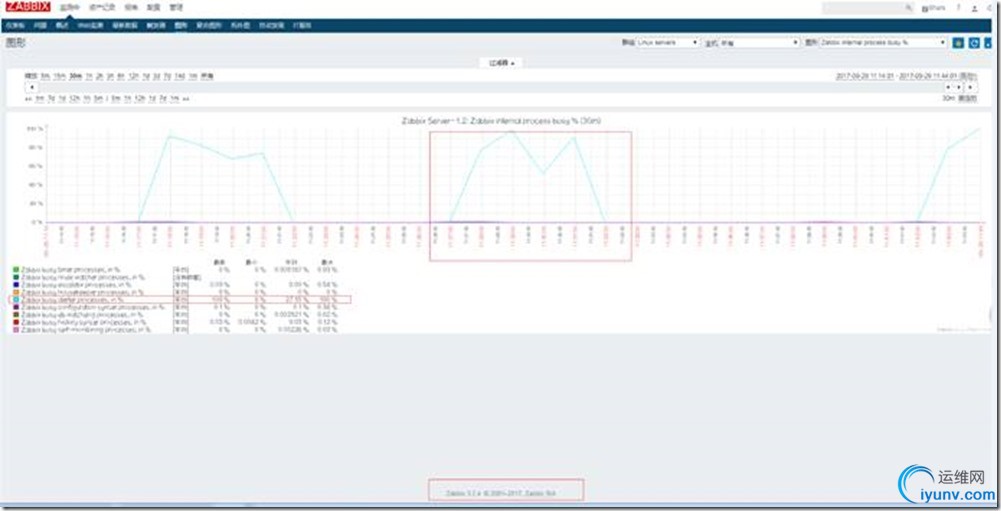1001x511 pixels.
Task: Go to the Web监测 submenu tab
Action: (91, 26)
